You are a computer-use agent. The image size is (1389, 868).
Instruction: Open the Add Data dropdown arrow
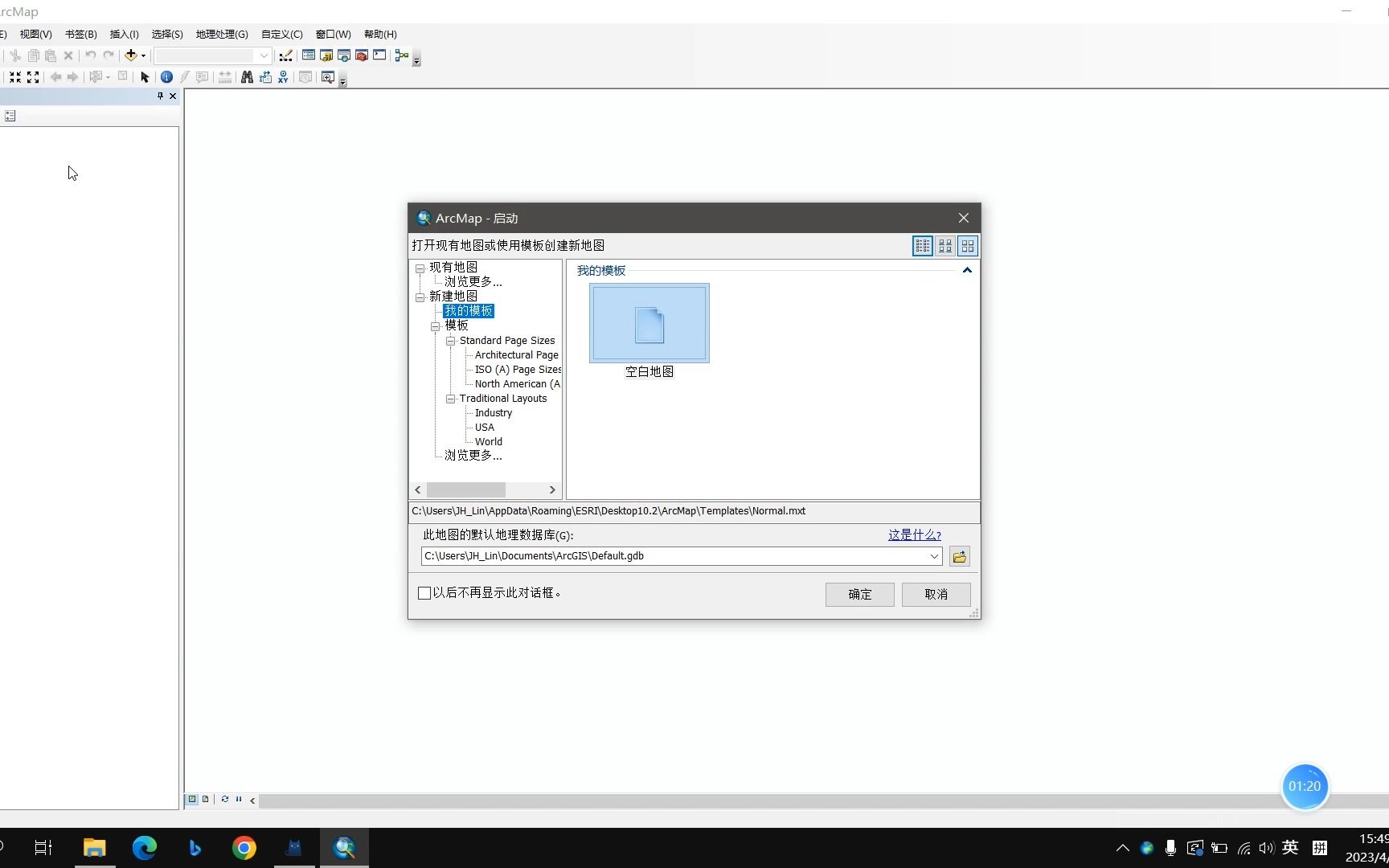[x=143, y=55]
